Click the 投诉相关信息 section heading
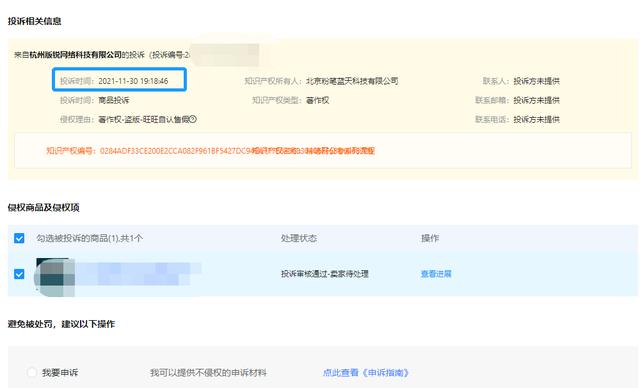Screen dimensions: 640x388 click(34, 21)
